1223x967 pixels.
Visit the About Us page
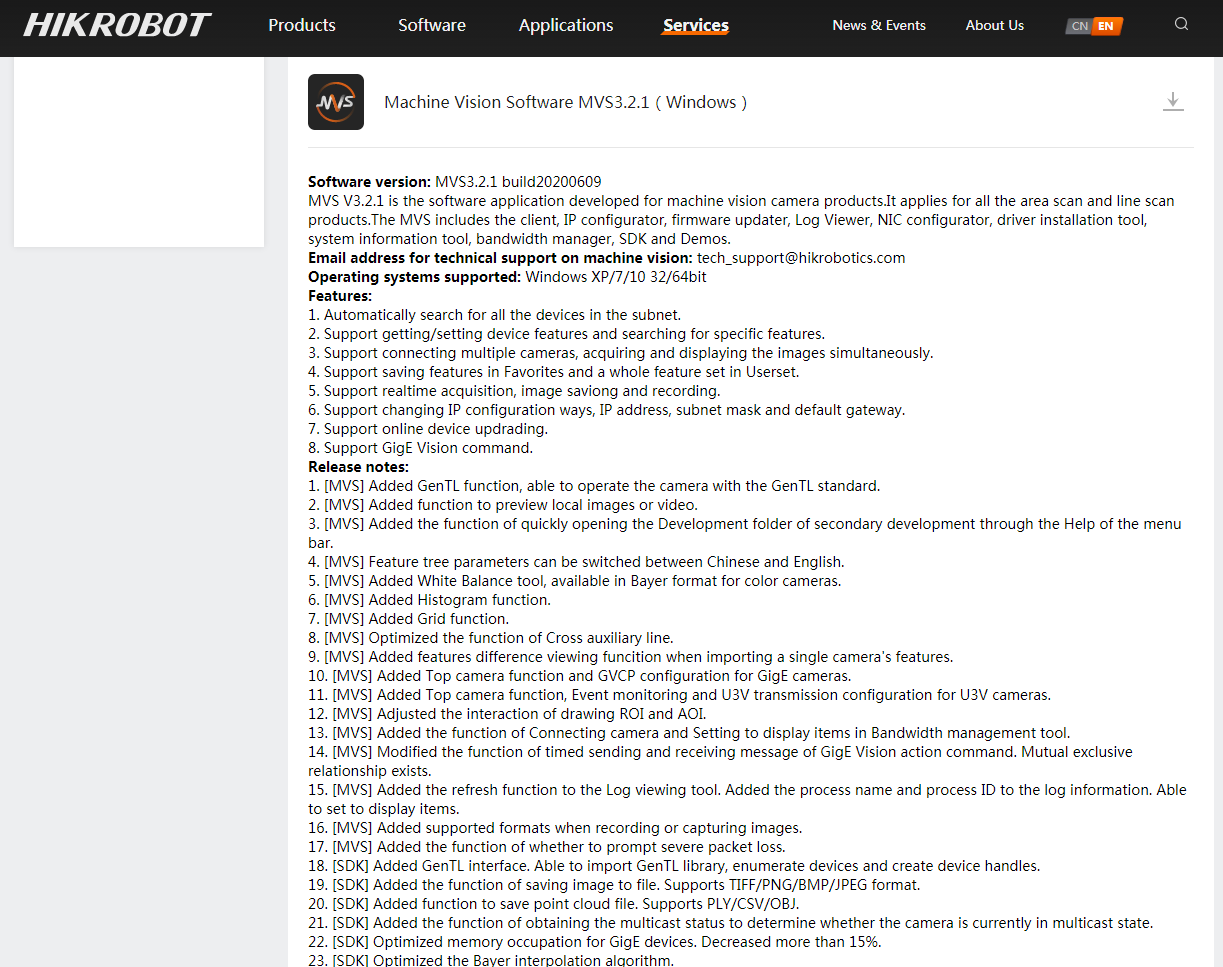(x=995, y=25)
